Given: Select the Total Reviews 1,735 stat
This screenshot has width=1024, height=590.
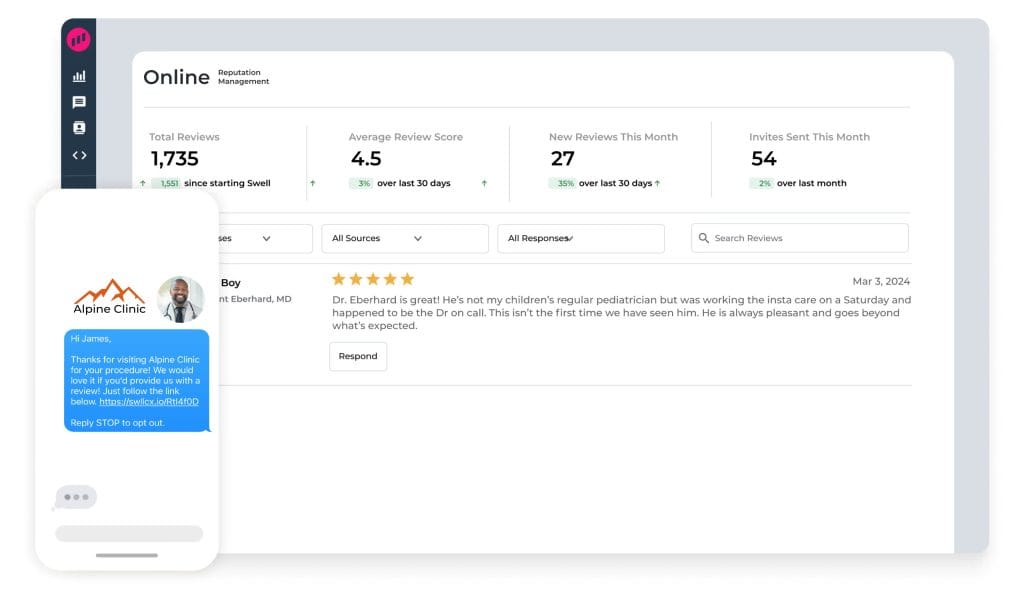Looking at the screenshot, I should [175, 158].
